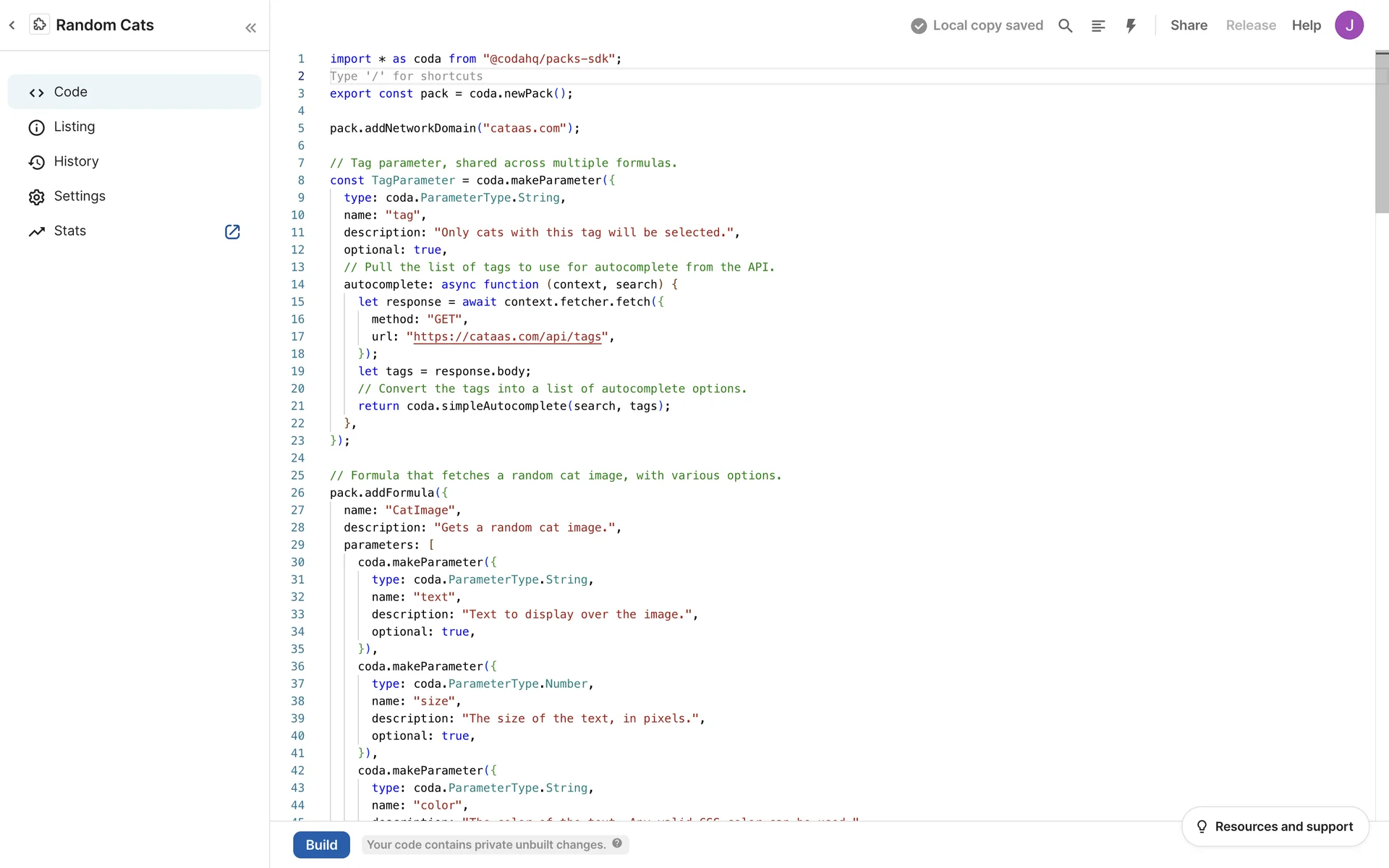The width and height of the screenshot is (1389, 868).
Task: Open Resources and support panel
Action: (x=1275, y=826)
